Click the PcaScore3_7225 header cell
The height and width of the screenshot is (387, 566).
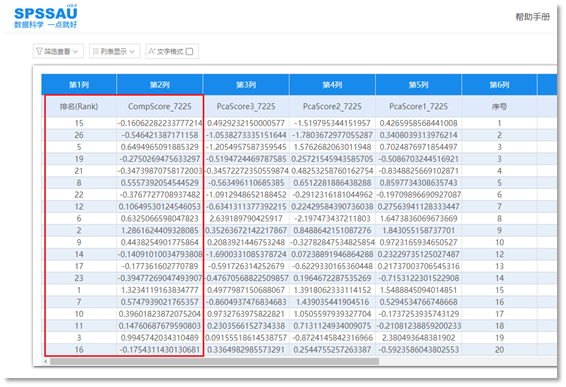tap(246, 106)
